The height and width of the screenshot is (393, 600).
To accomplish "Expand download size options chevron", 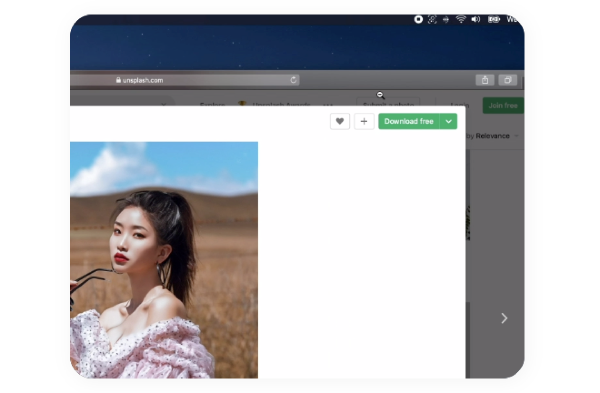I will (448, 121).
